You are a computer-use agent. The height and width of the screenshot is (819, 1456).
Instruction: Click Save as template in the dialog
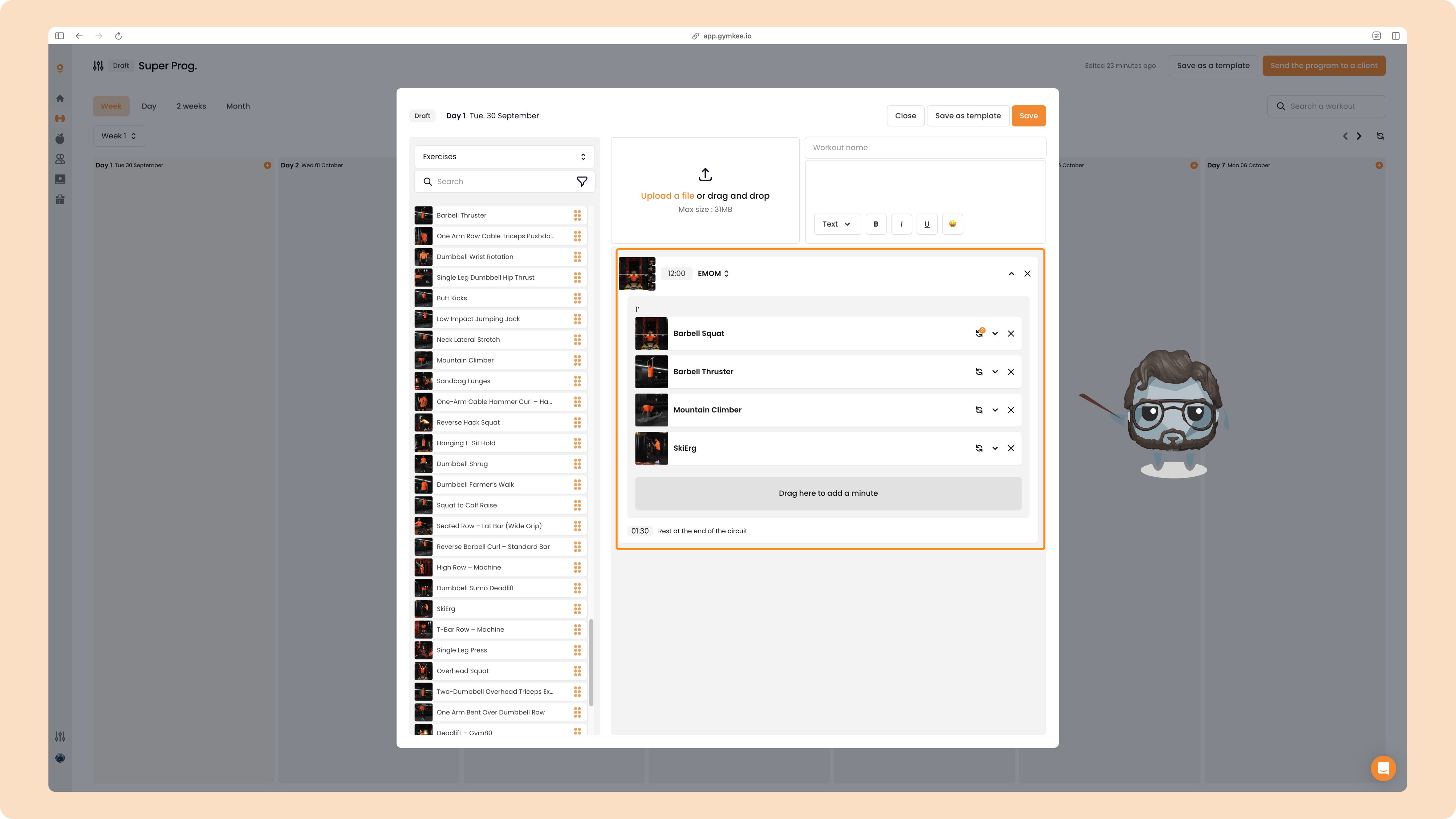pyautogui.click(x=968, y=116)
